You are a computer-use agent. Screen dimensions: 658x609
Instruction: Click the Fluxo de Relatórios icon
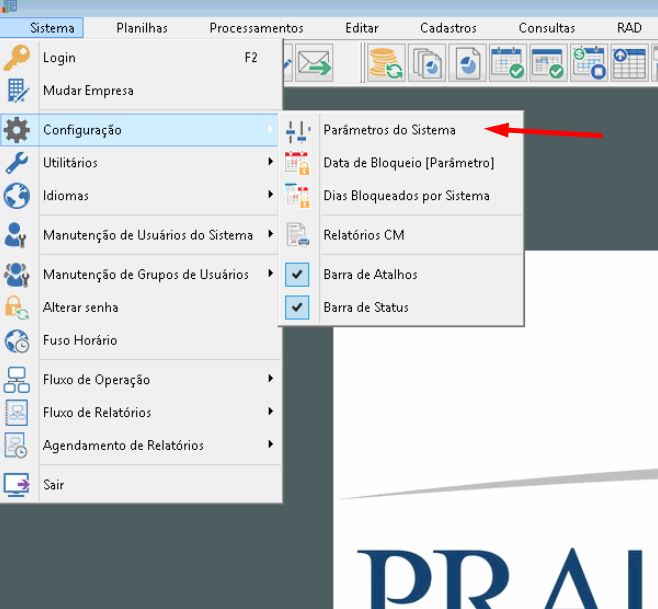click(x=17, y=413)
